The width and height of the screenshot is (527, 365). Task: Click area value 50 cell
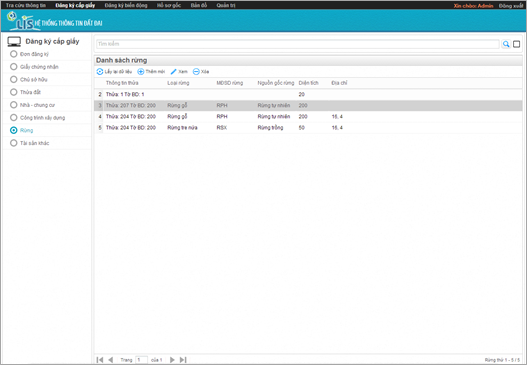click(x=302, y=128)
